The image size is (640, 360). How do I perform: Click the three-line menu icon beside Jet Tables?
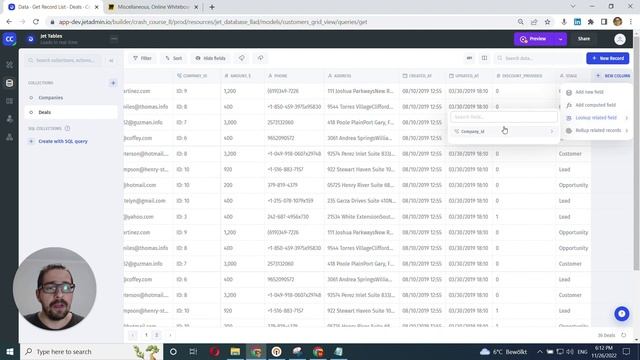(114, 39)
